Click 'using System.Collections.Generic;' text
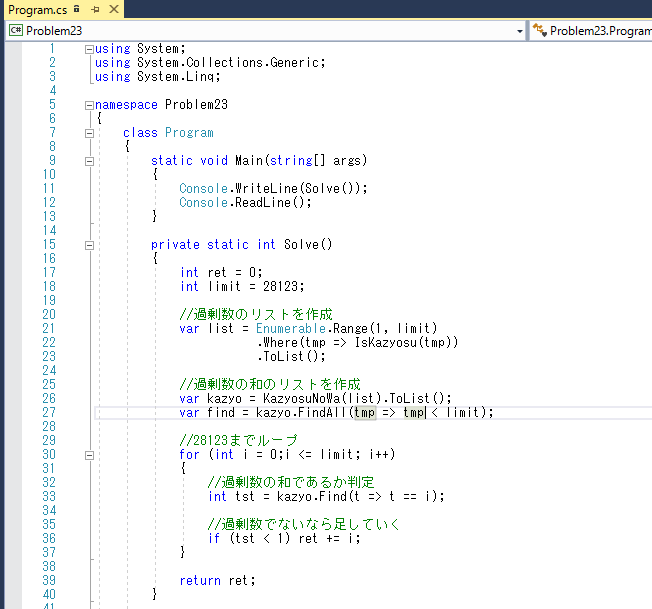 tap(210, 63)
